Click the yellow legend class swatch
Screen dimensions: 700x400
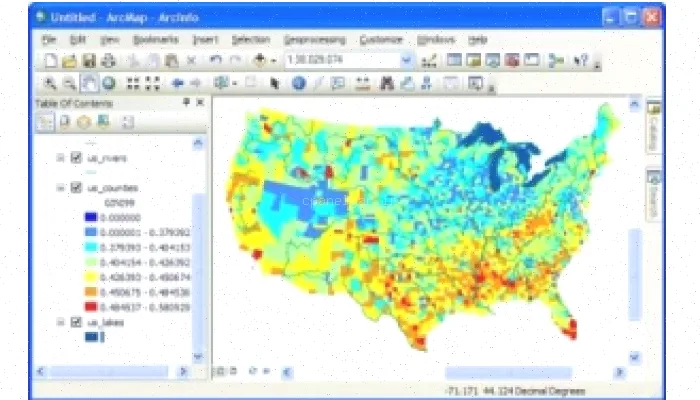(x=91, y=277)
